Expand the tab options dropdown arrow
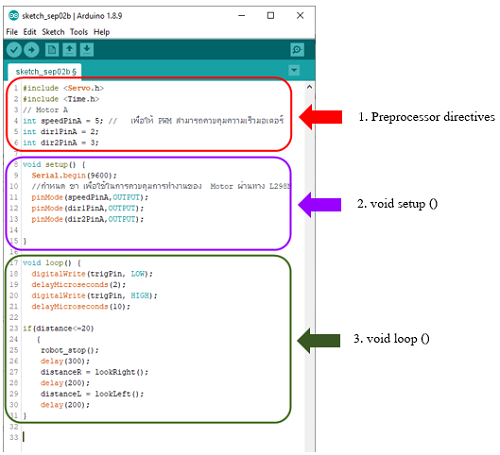 [294, 70]
